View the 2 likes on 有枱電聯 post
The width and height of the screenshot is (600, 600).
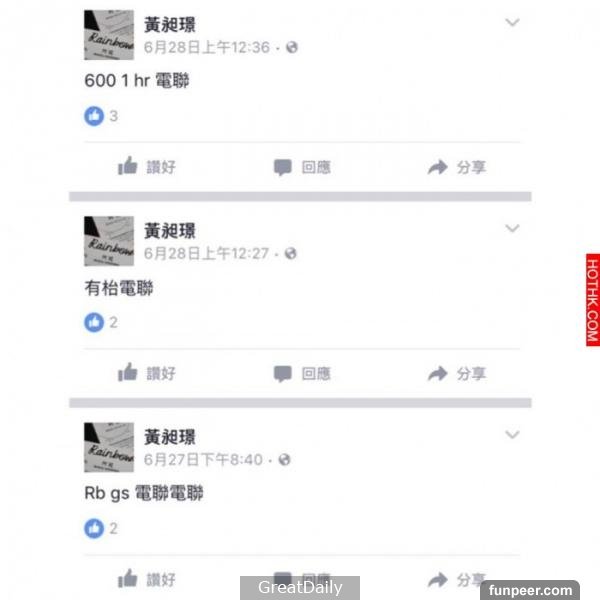pos(101,322)
